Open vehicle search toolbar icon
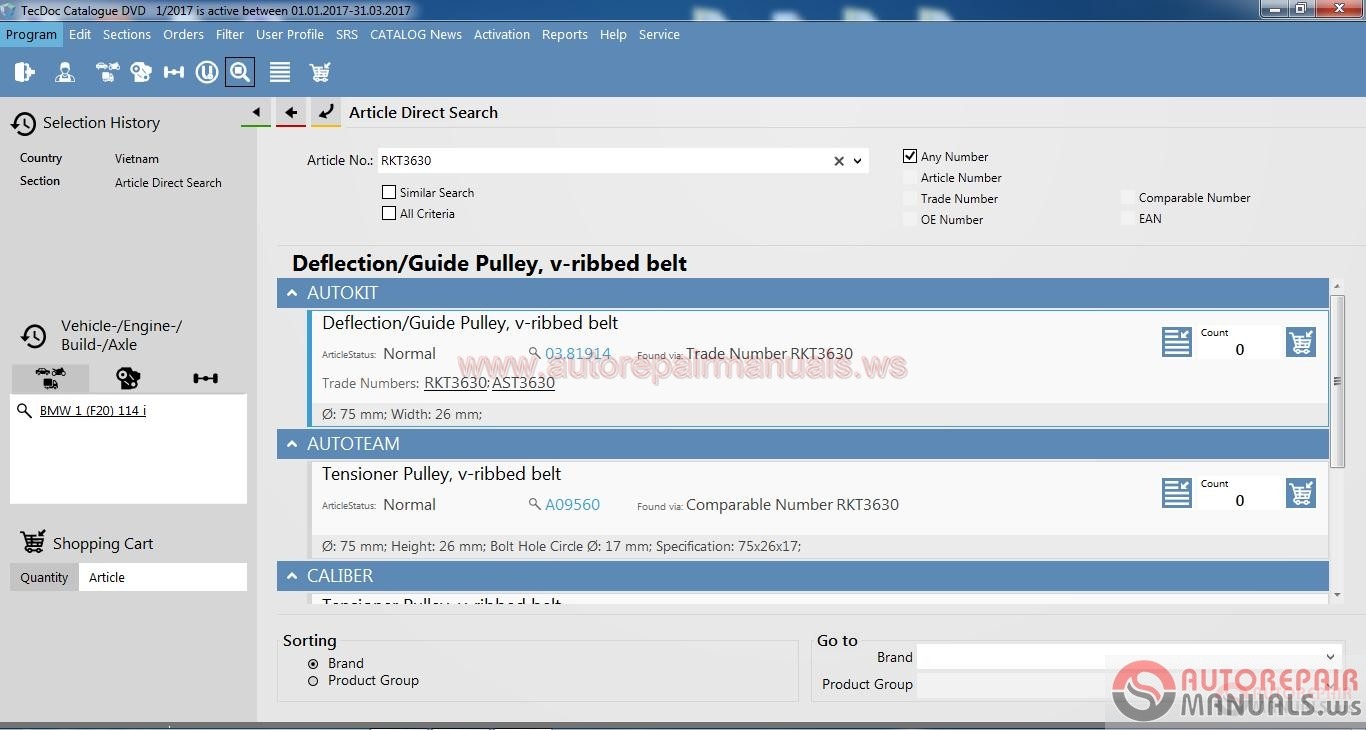This screenshot has width=1366, height=730. click(x=107, y=72)
